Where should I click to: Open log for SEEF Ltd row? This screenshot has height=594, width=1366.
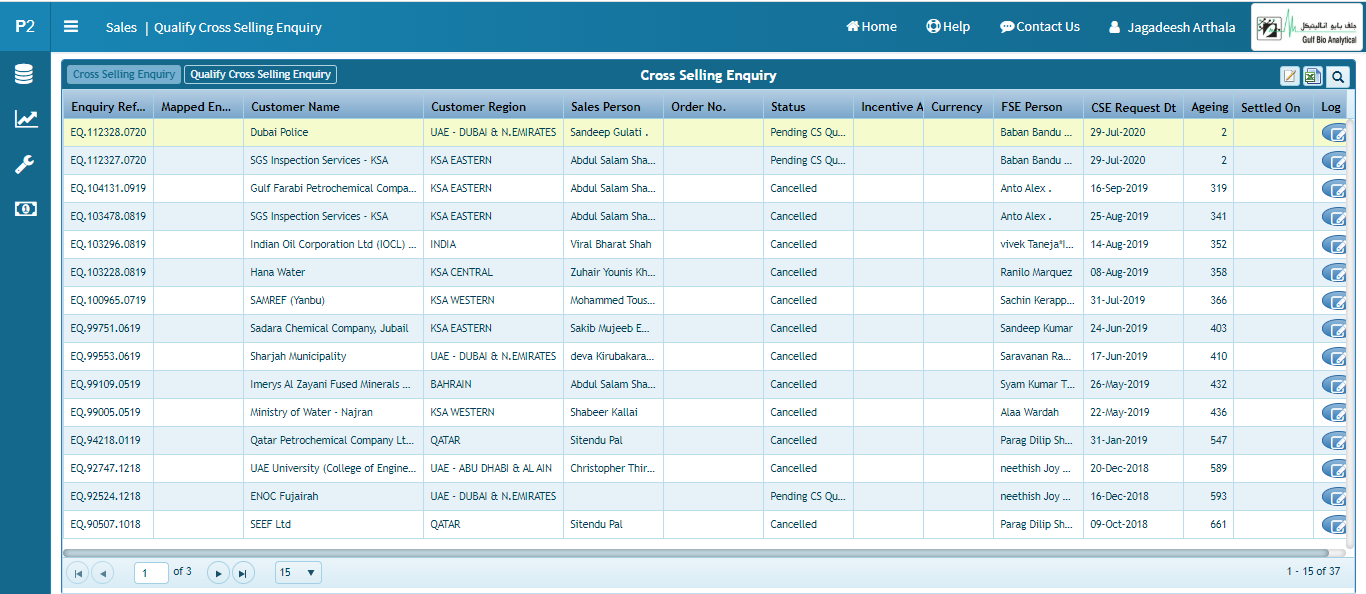pos(1335,524)
